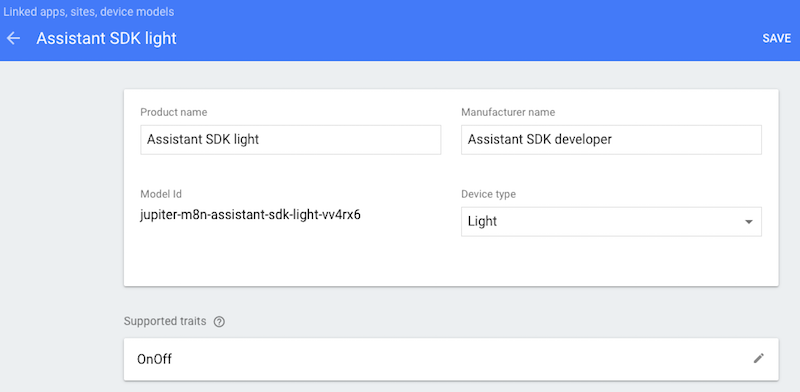Click the Manufacturer name label

tap(508, 112)
